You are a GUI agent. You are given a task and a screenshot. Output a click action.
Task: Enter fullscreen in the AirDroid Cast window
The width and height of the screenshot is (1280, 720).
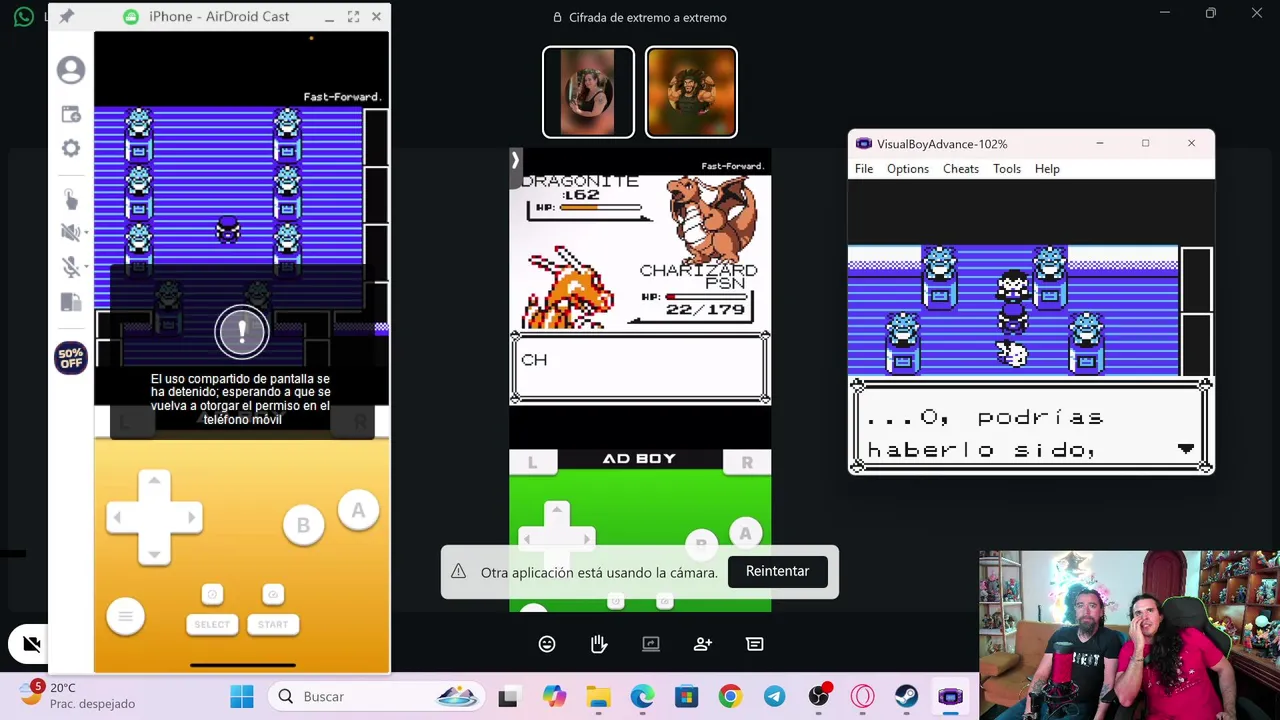click(x=353, y=17)
